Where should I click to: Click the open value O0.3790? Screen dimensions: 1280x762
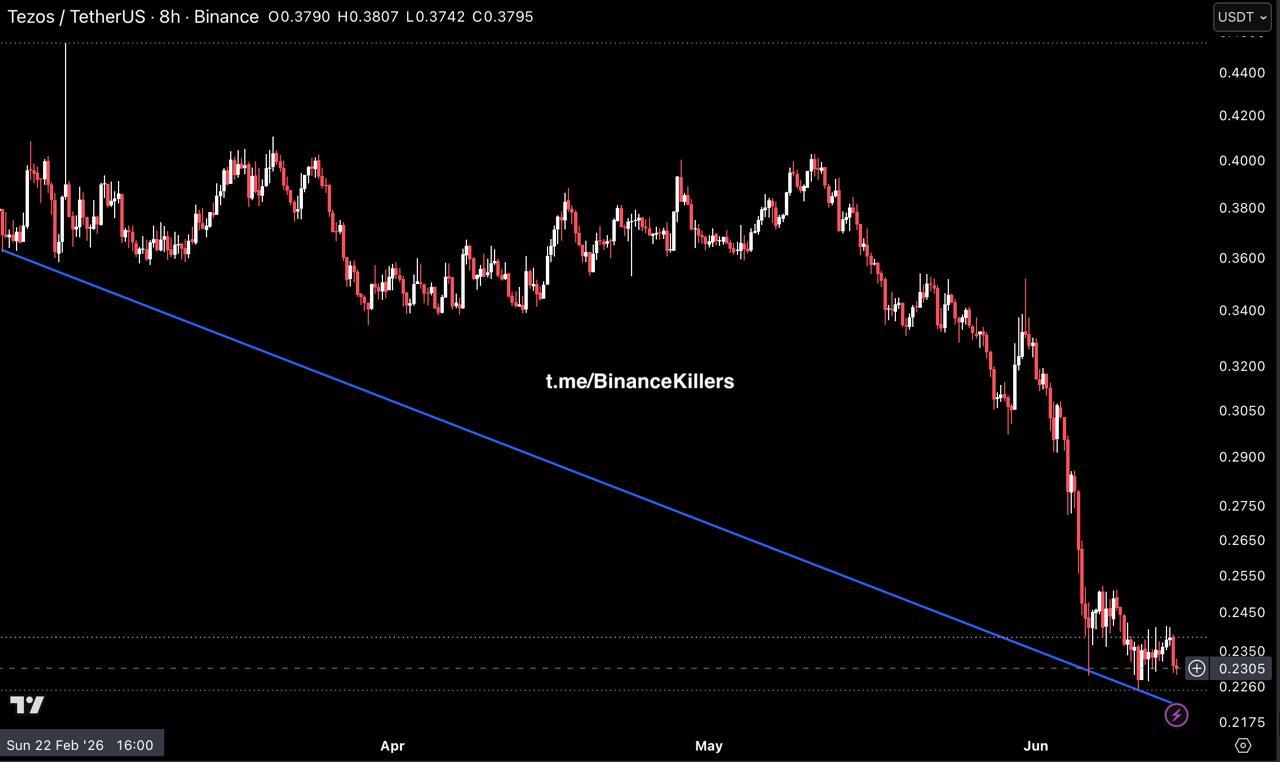(x=300, y=17)
